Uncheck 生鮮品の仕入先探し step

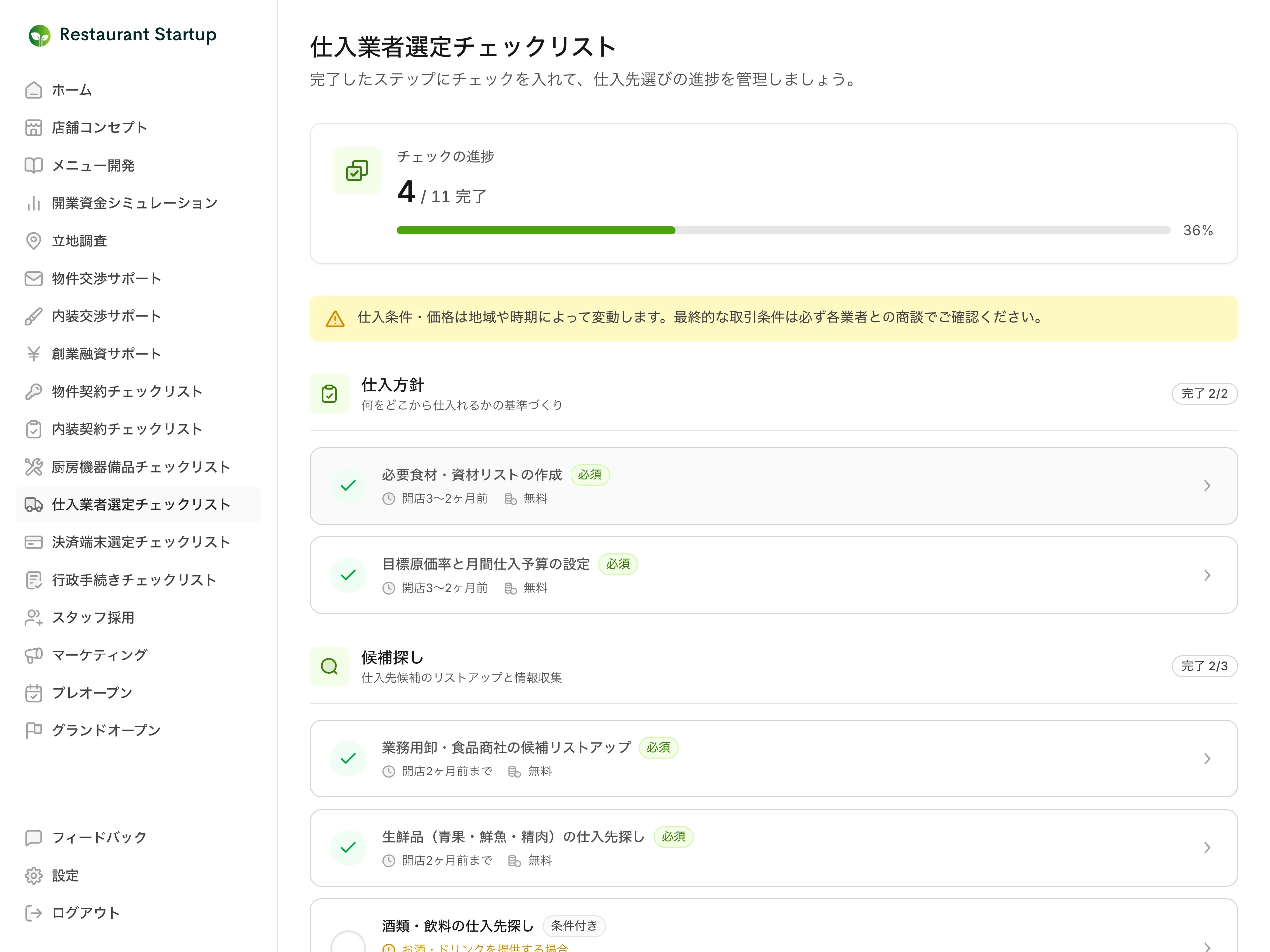[x=348, y=847]
